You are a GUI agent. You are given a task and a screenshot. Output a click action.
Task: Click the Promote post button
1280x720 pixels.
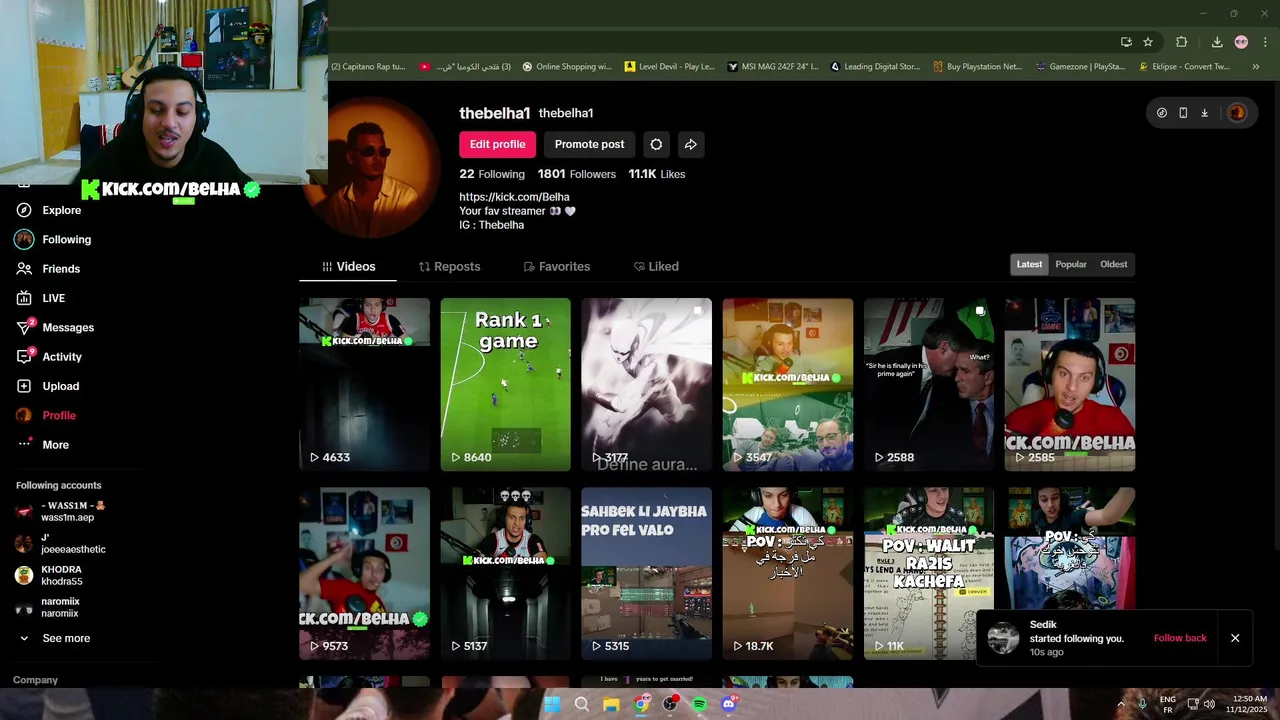pos(589,144)
